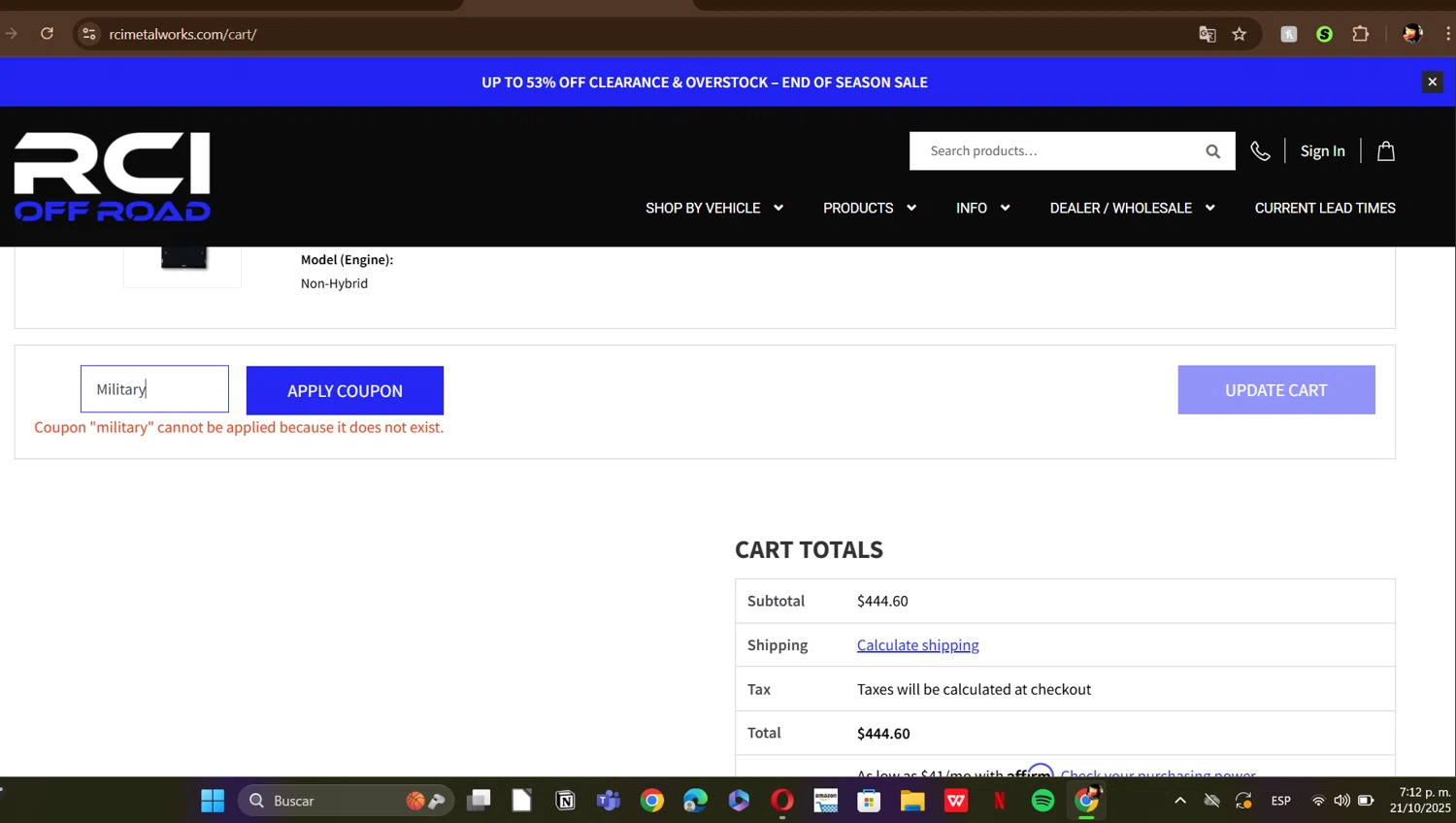Open Microsoft Store from the taskbar
1456x823 pixels.
point(869,801)
